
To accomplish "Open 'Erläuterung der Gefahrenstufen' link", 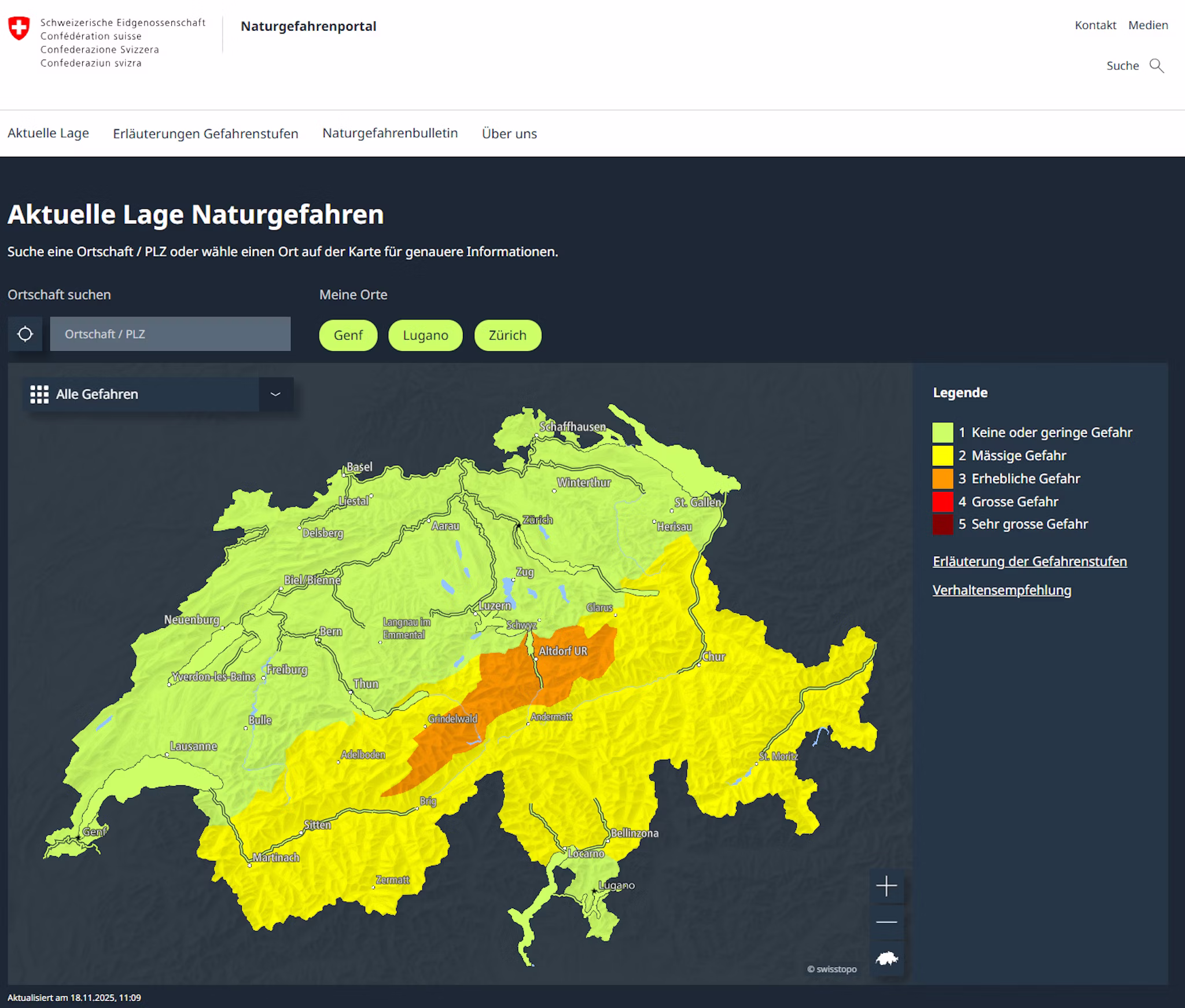I will click(x=1029, y=561).
